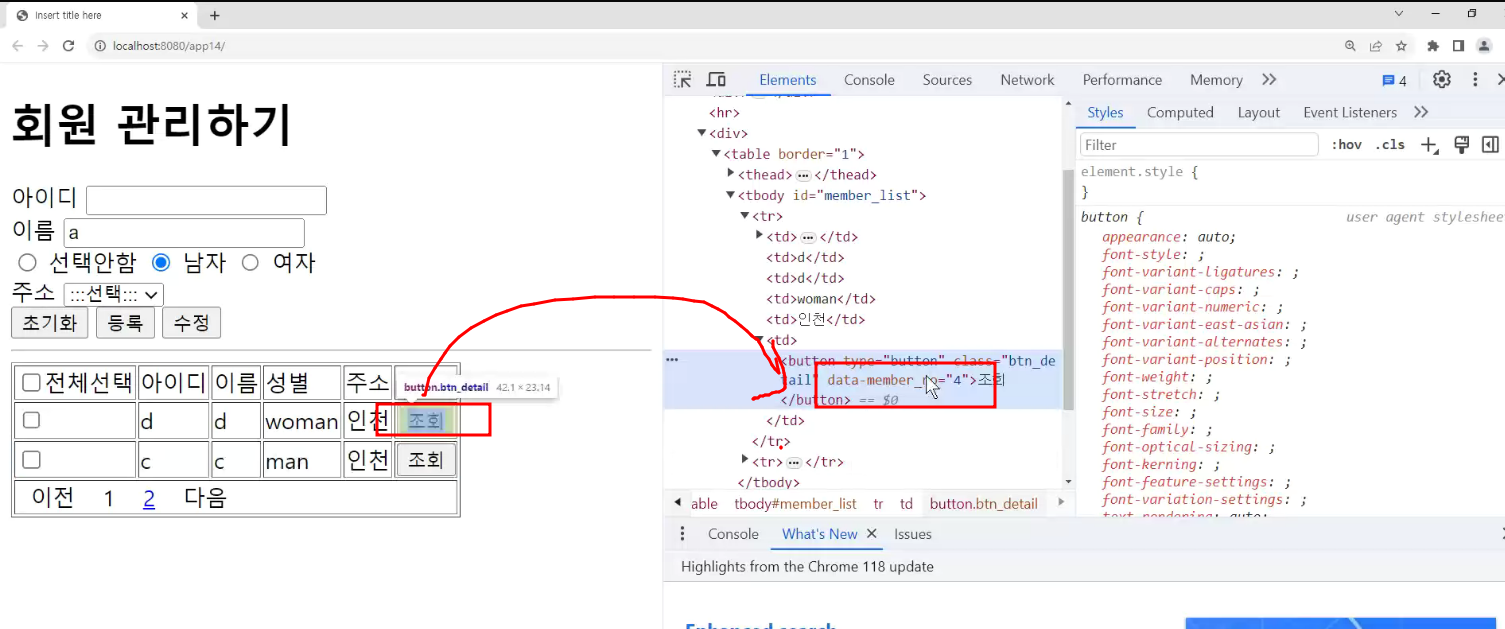
Task: Click the 이름 input field containing a
Action: (x=184, y=232)
